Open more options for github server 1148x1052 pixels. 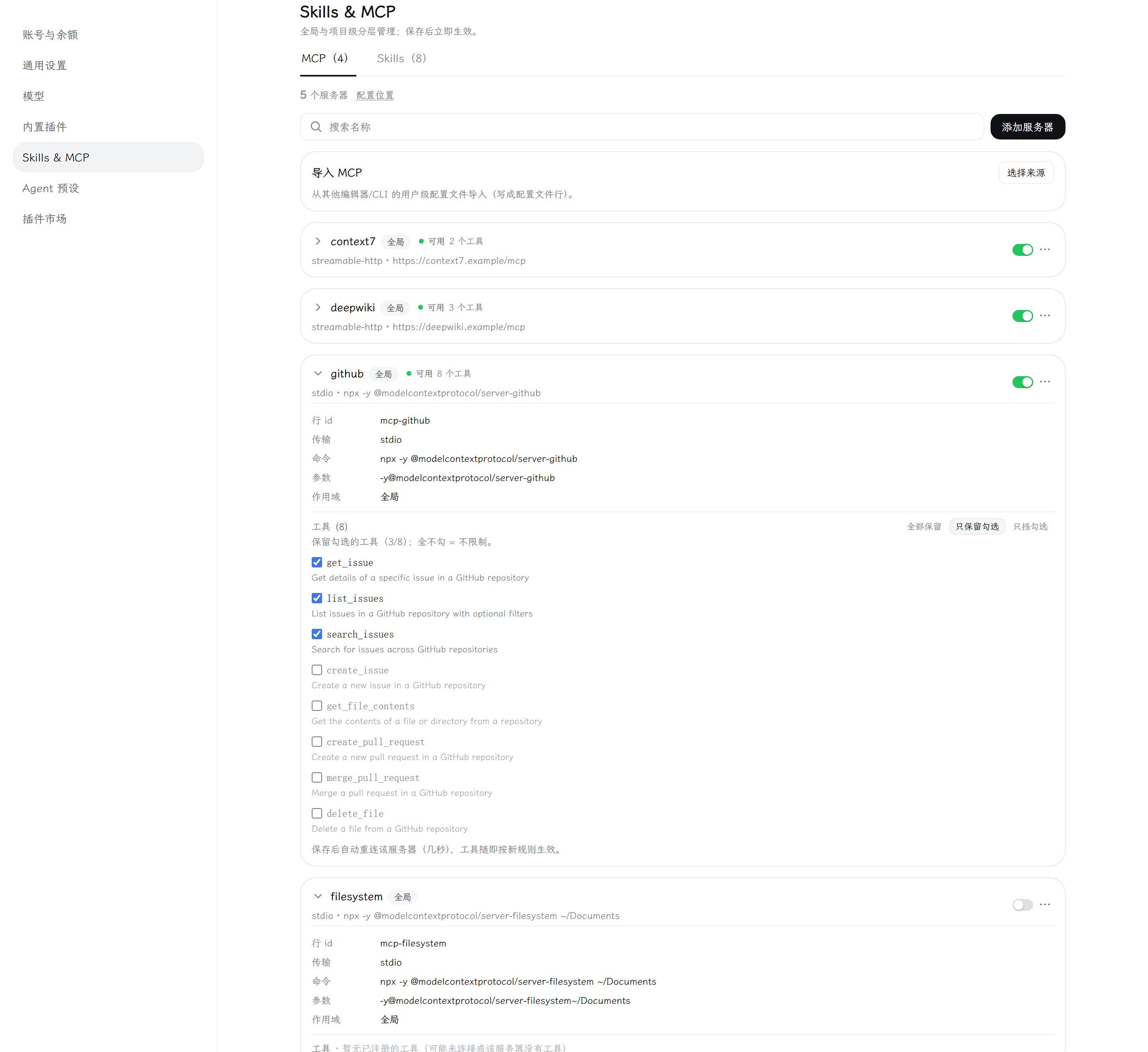pos(1044,381)
